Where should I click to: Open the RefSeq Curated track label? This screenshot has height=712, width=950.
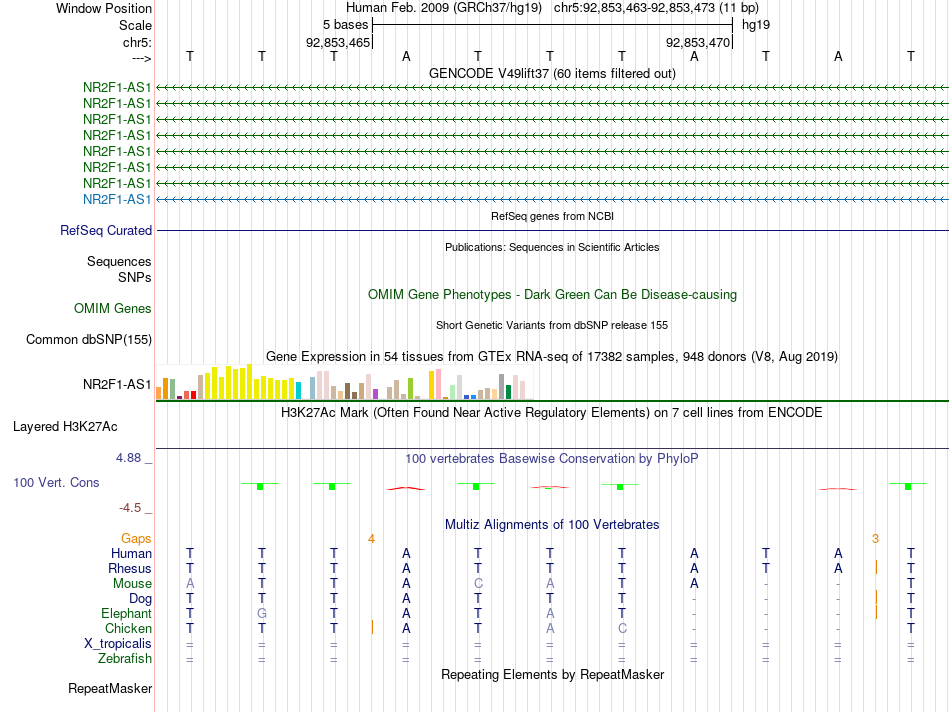(x=106, y=230)
